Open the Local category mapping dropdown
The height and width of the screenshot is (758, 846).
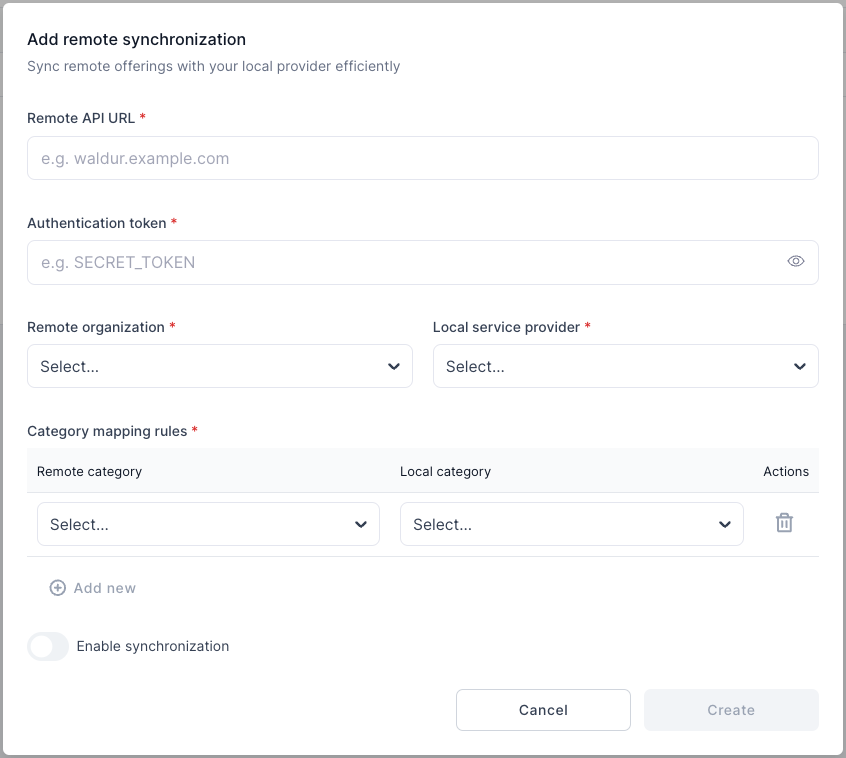(560, 525)
